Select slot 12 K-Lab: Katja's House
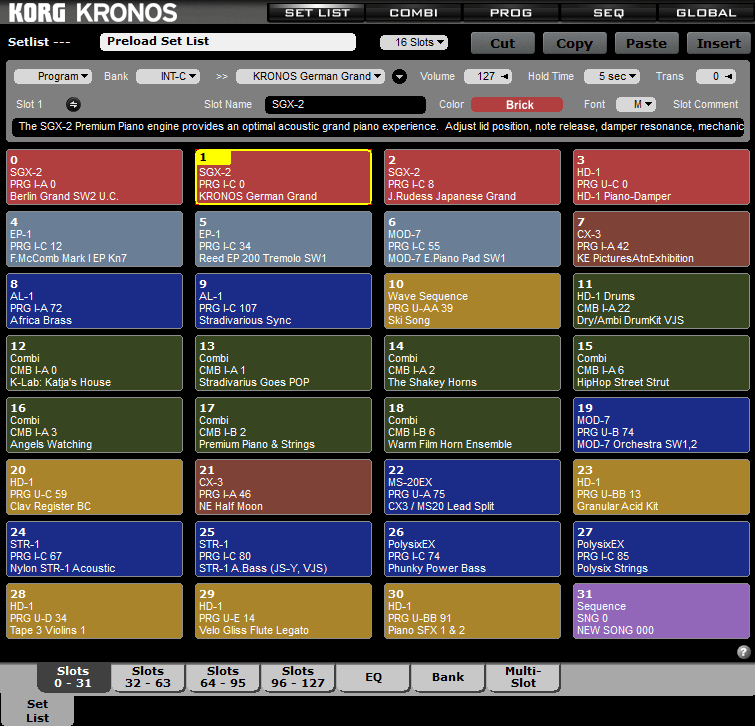The height and width of the screenshot is (726, 755). tap(94, 363)
